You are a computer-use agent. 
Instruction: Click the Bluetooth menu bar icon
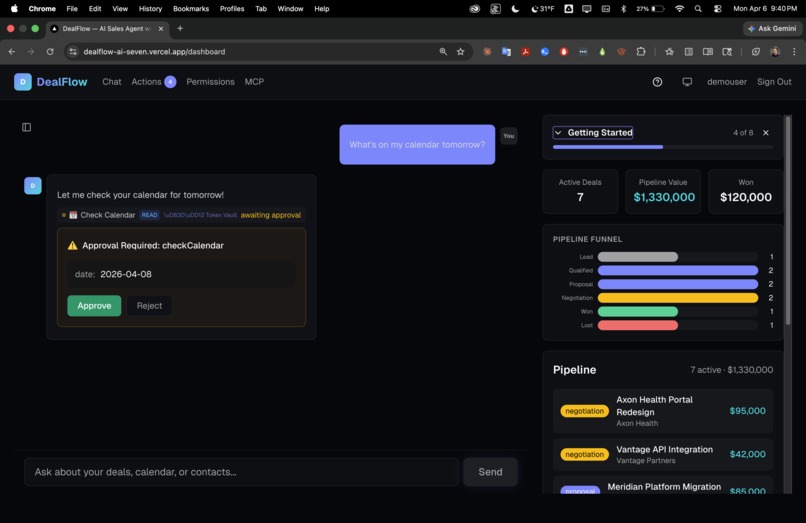point(624,9)
